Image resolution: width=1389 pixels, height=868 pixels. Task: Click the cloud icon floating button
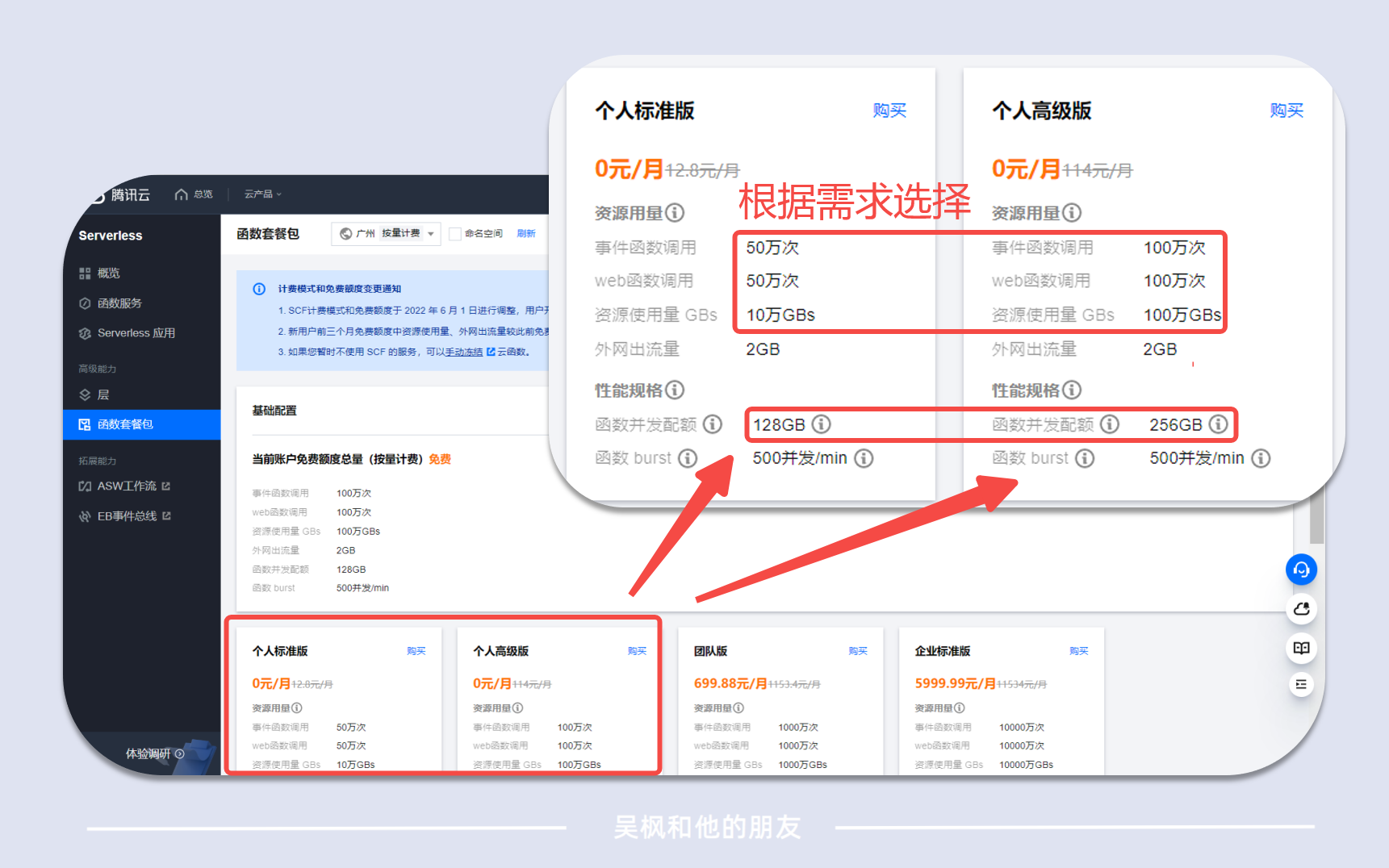click(1301, 609)
